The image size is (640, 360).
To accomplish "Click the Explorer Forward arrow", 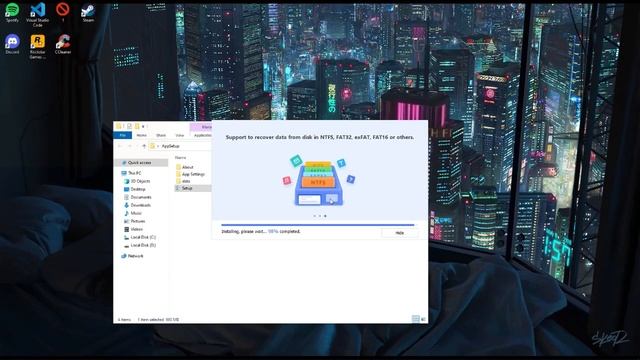I will tap(130, 146).
